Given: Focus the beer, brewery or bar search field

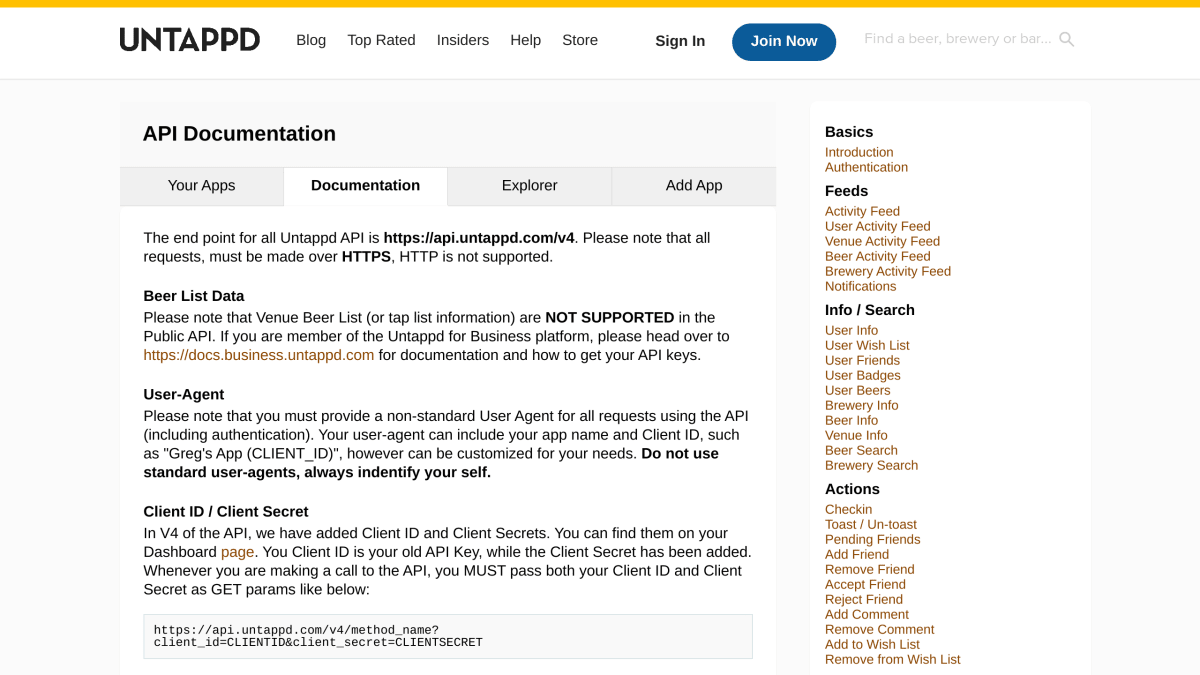Looking at the screenshot, I should 958,39.
